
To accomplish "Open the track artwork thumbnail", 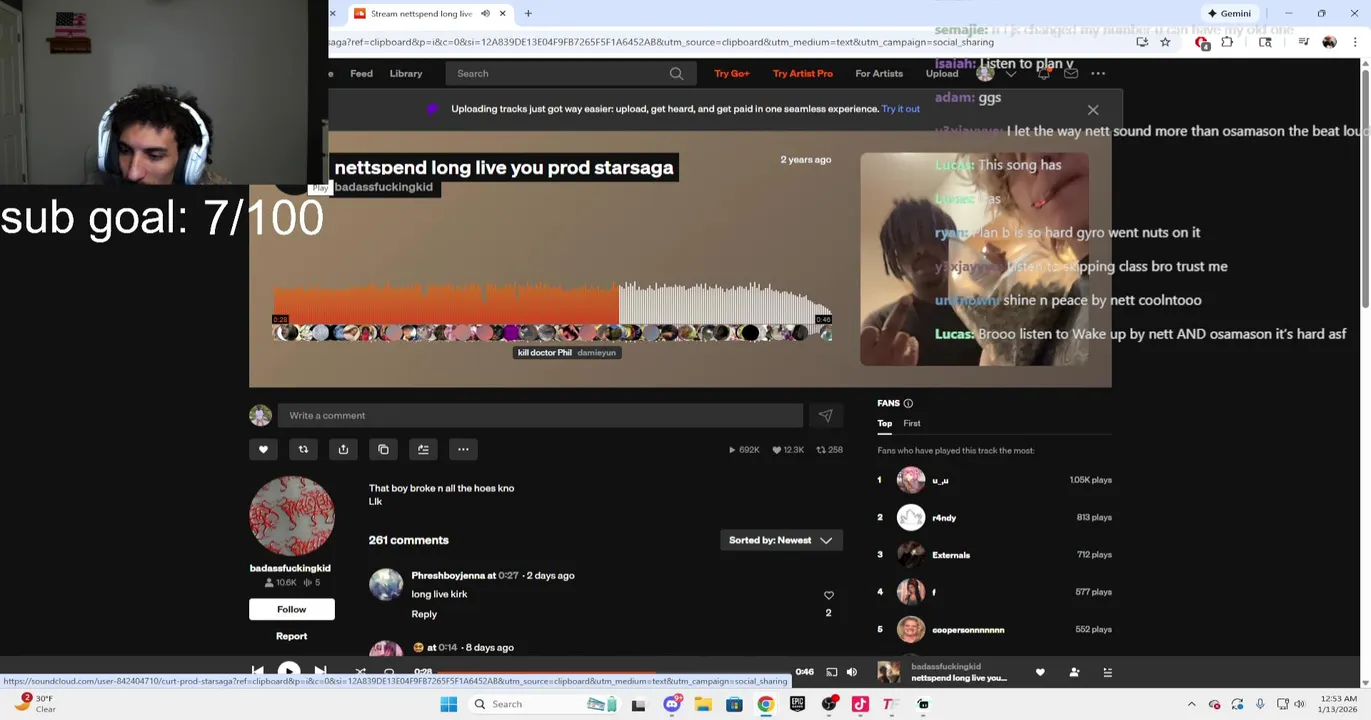I will point(974,259).
